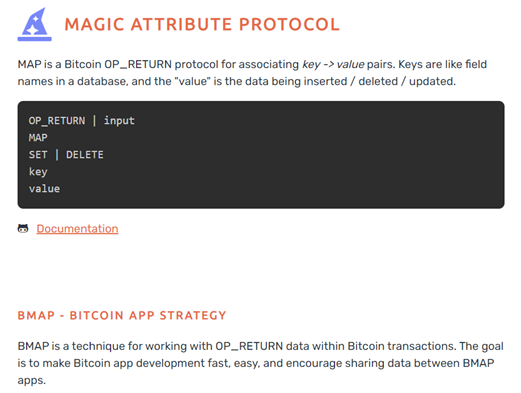Click the Magic Attribute Protocol heading

[x=202, y=24]
